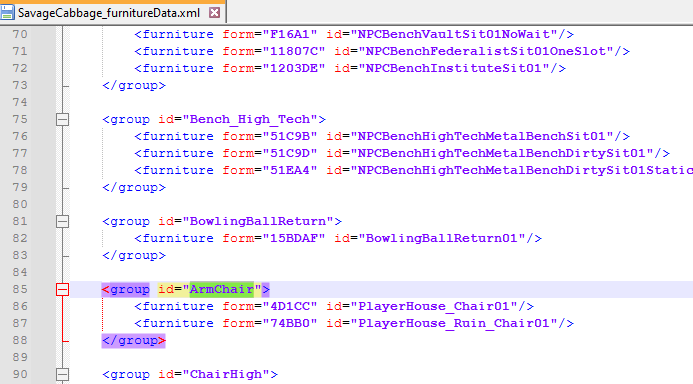Image resolution: width=693 pixels, height=384 pixels.
Task: Click the PlayerHouse_Ruin_Chair01 id value
Action: tap(453, 323)
